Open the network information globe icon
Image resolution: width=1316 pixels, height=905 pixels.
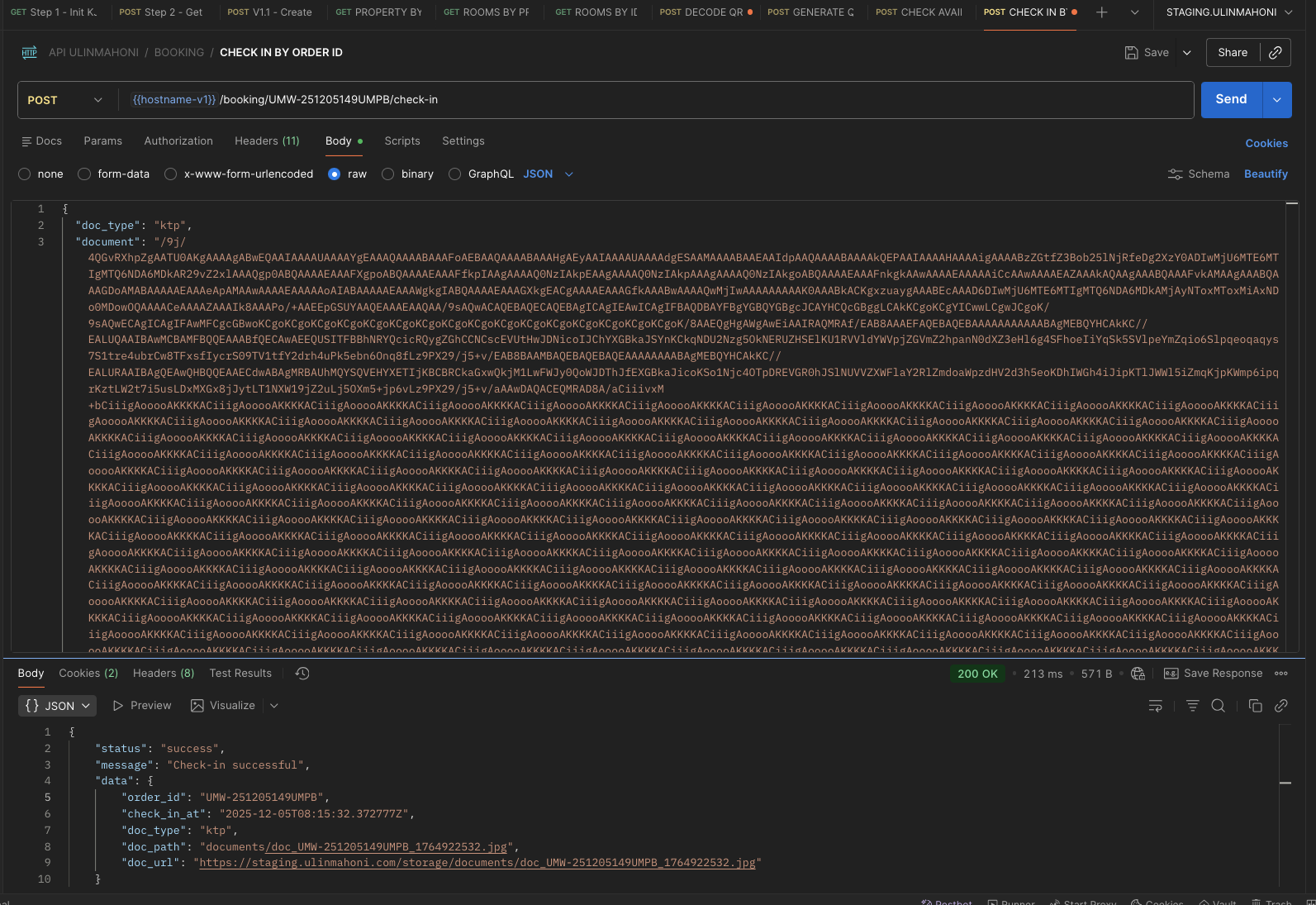(x=1138, y=674)
